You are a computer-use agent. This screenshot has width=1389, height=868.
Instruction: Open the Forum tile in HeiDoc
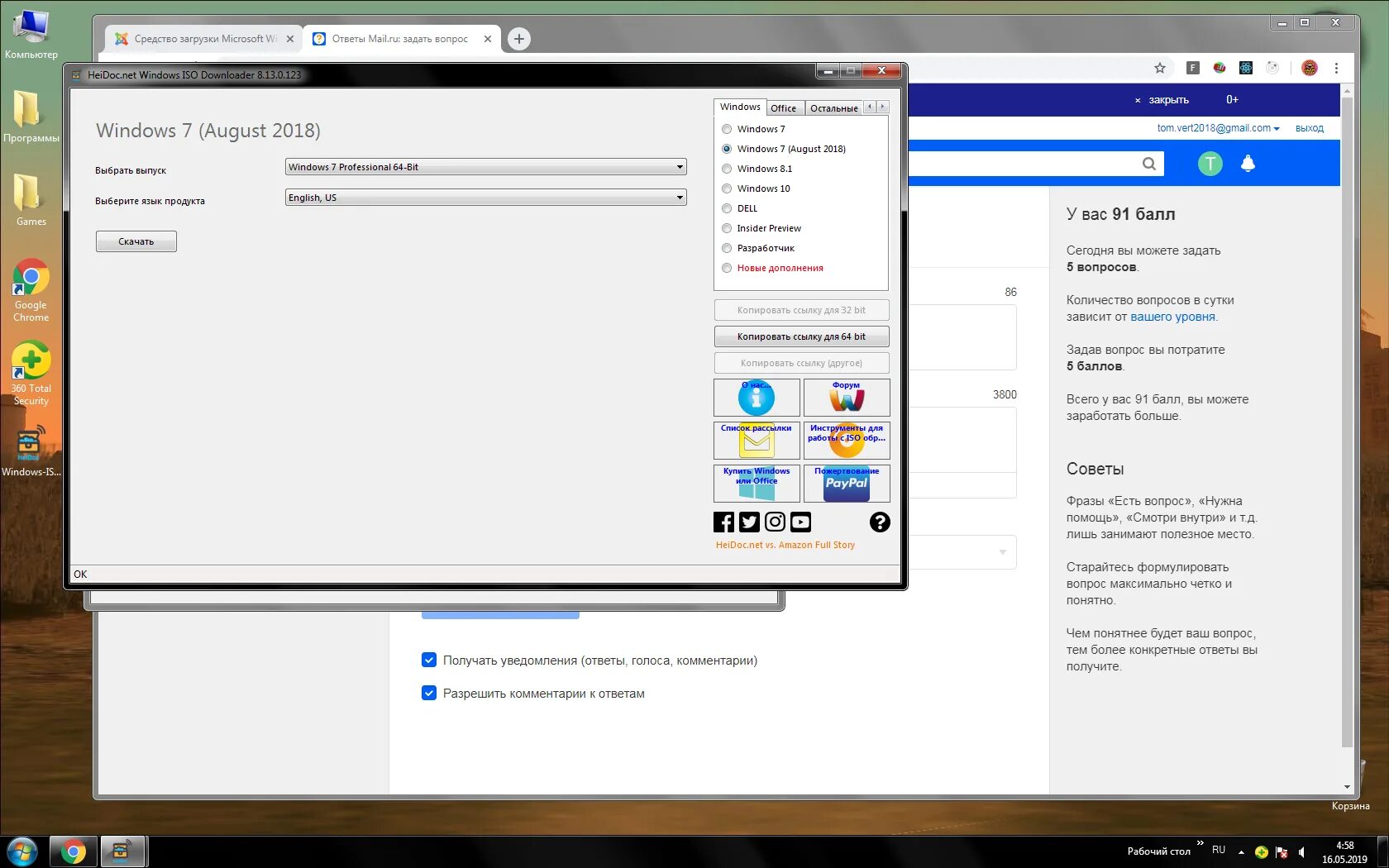coord(847,398)
